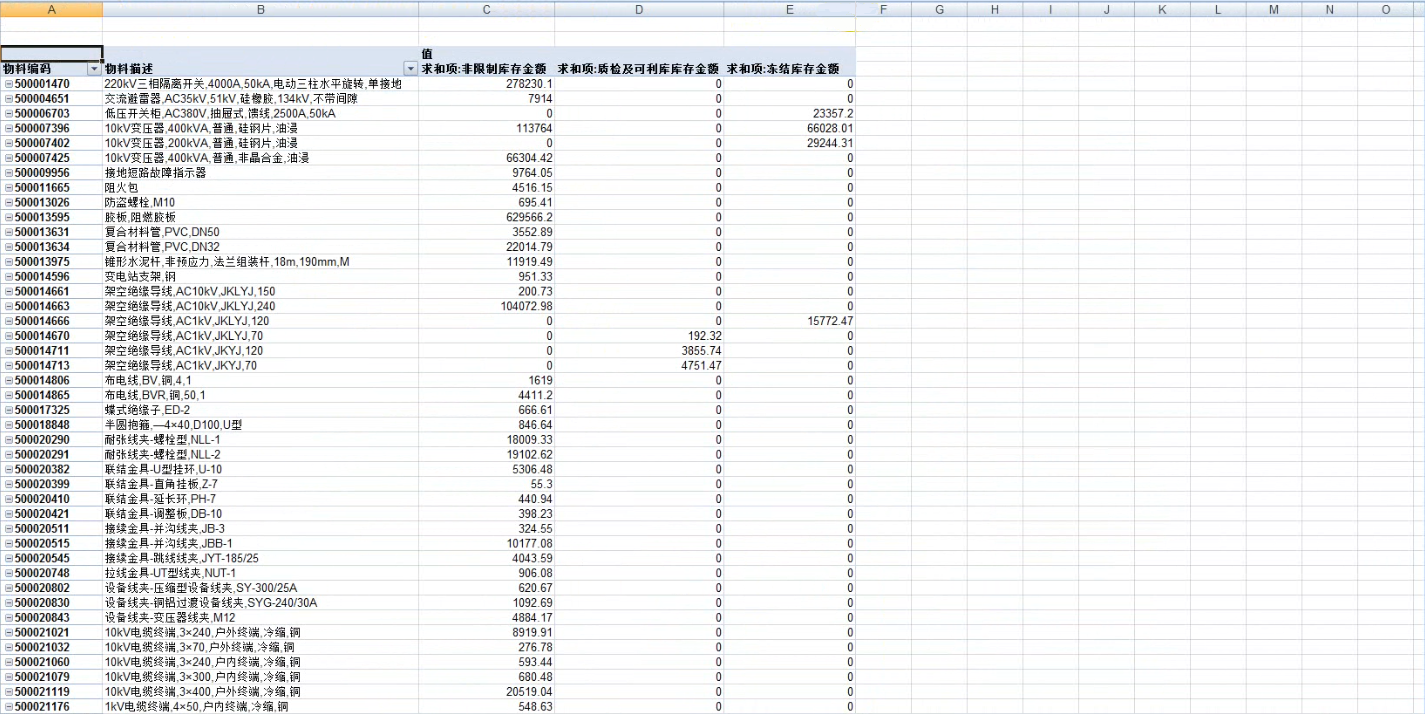Viewport: 1425px width, 714px height.
Task: Select column C header
Action: (486, 9)
